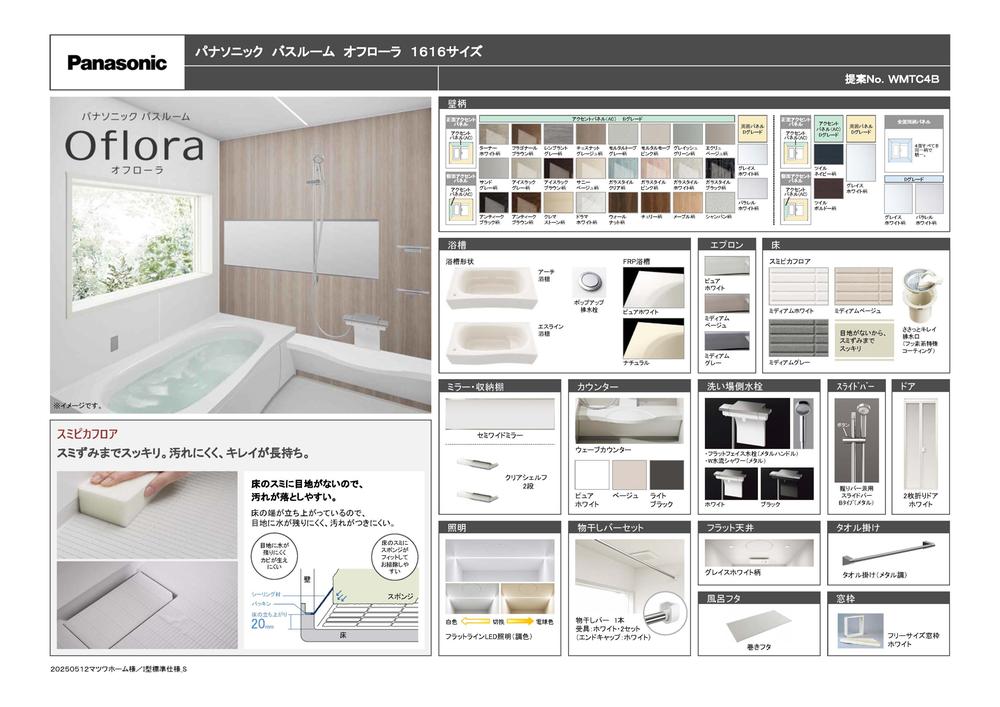Select the チェリー柄 wall pattern swatch
Viewport: 1000px width, 707px height.
[x=656, y=202]
